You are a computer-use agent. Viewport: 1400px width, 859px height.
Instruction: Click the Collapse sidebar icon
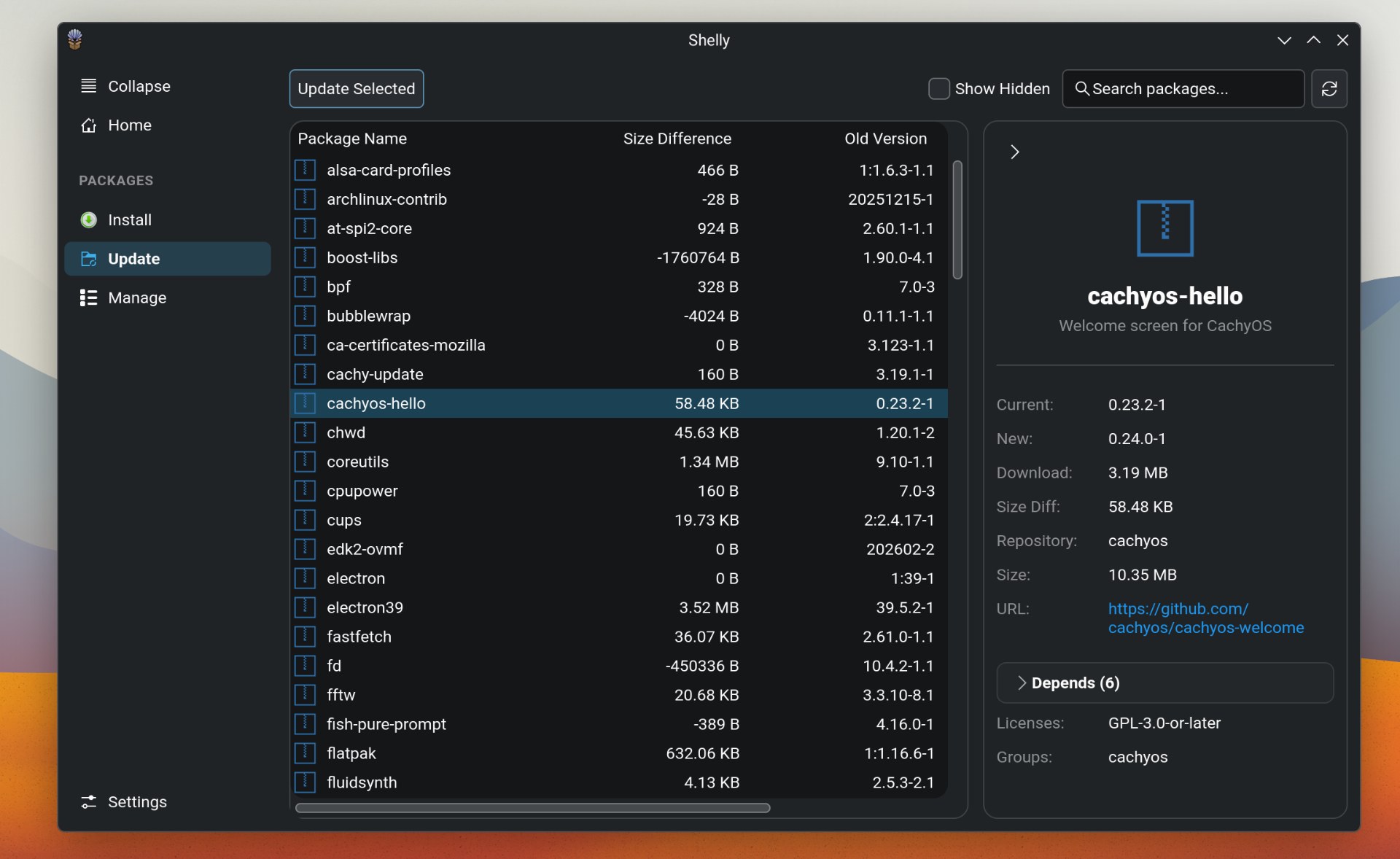click(x=88, y=86)
